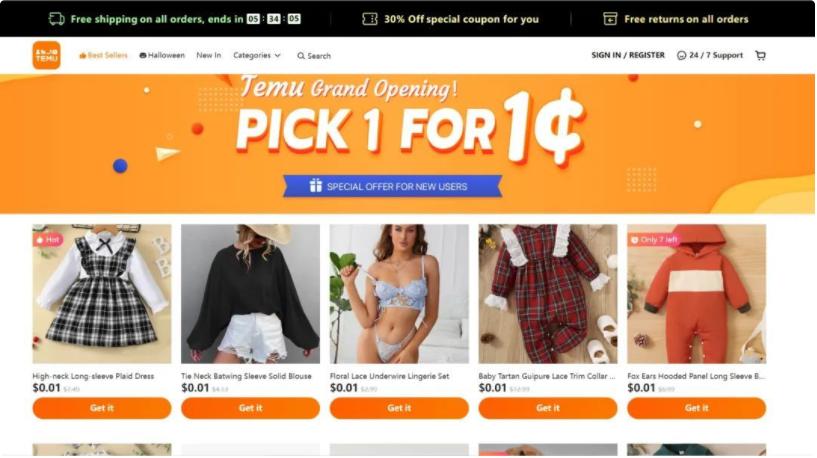
Task: Open the Fox Ears Hooded romper thumbnail
Action: [x=697, y=294]
